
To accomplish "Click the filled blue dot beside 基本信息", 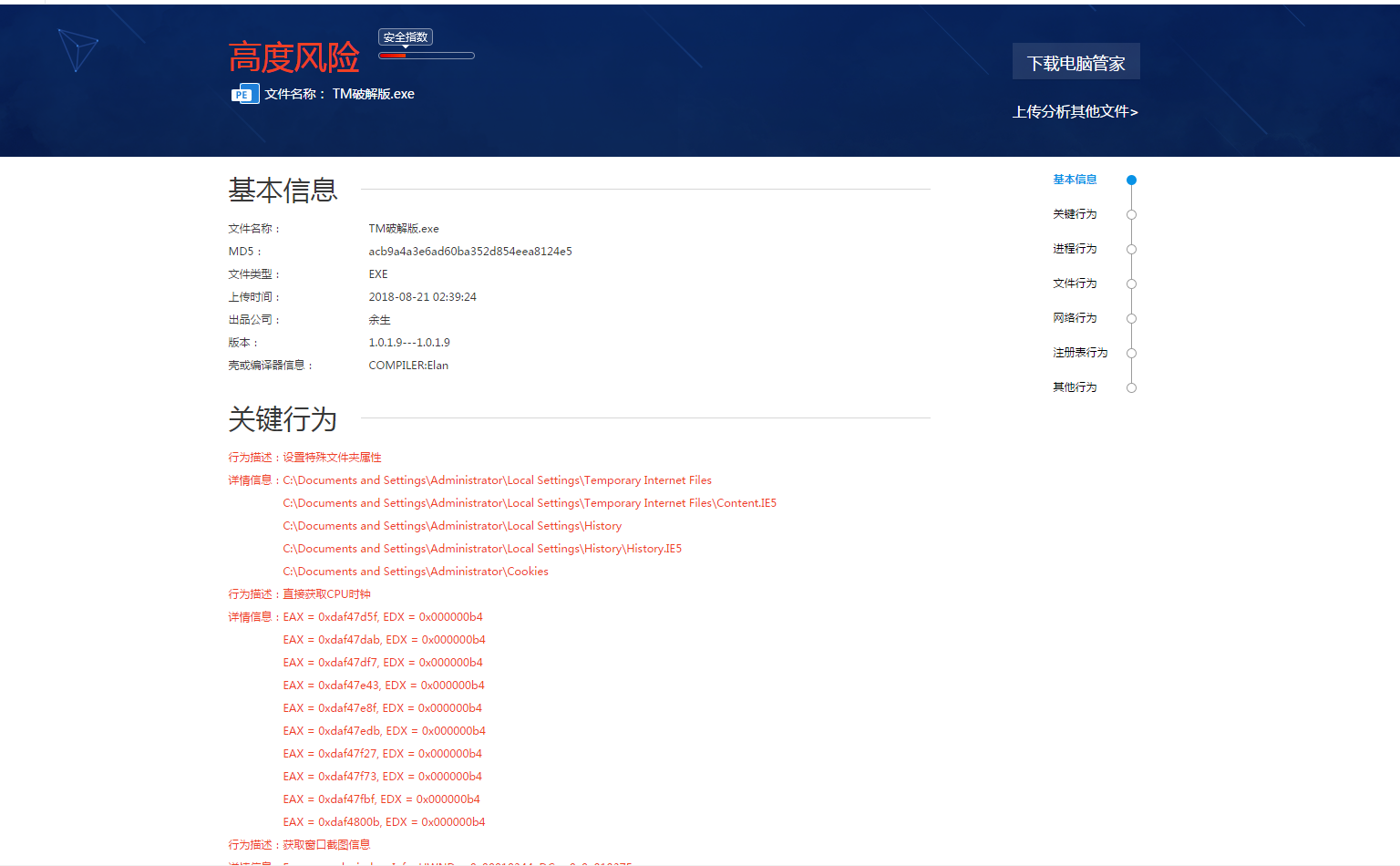I will (x=1131, y=180).
